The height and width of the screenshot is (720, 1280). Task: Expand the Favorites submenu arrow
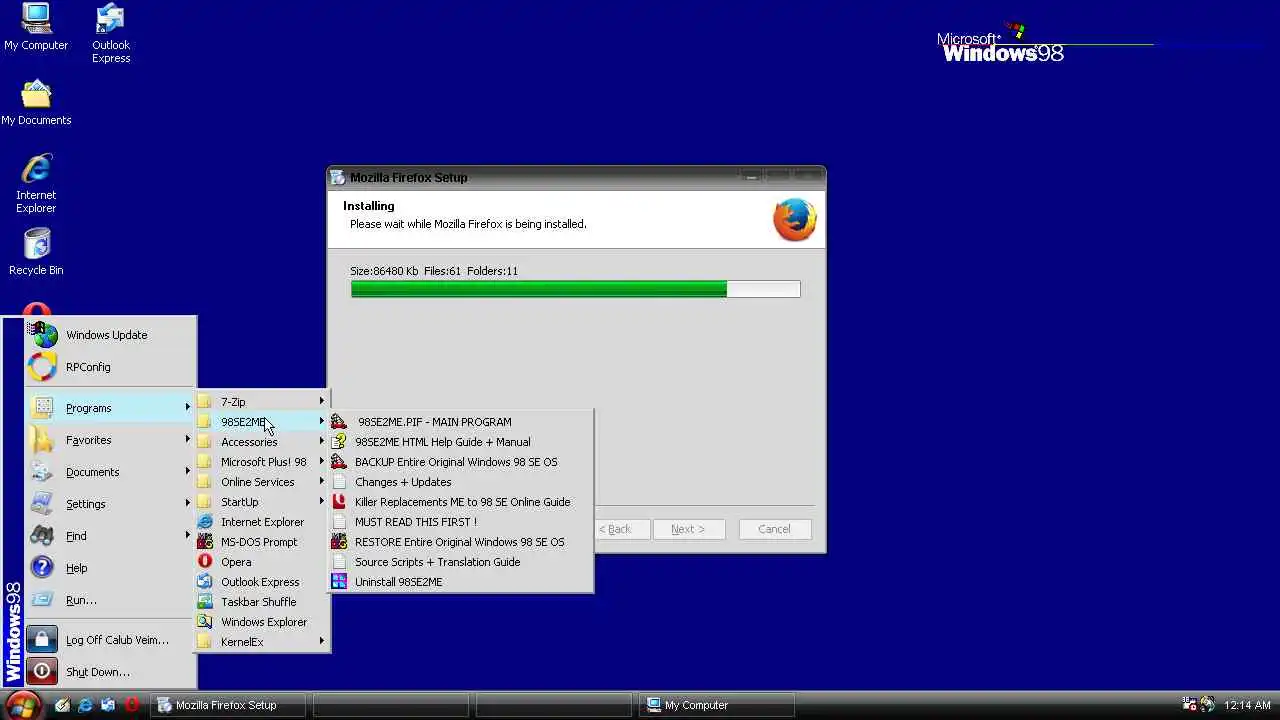187,440
